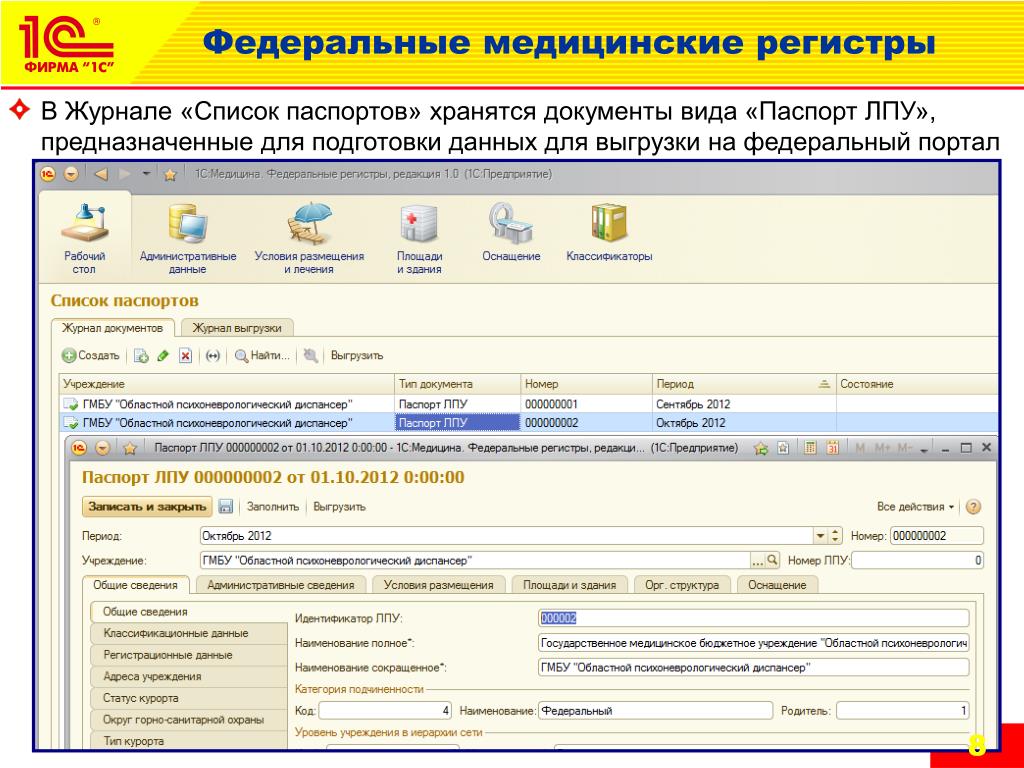The width and height of the screenshot is (1024, 768).
Task: Click 1C logo icon in Паспорт ЛПУ window
Action: [79, 448]
